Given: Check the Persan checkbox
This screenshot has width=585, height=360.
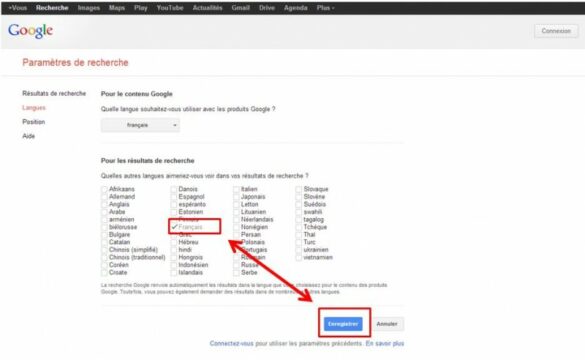Looking at the screenshot, I should click(x=236, y=235).
